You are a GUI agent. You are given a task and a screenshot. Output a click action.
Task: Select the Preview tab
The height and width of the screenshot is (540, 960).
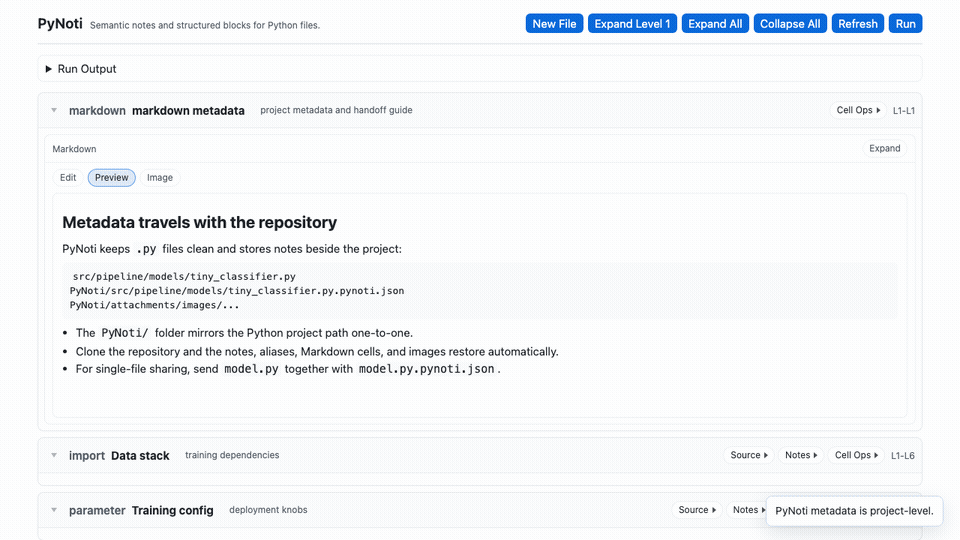tap(111, 178)
